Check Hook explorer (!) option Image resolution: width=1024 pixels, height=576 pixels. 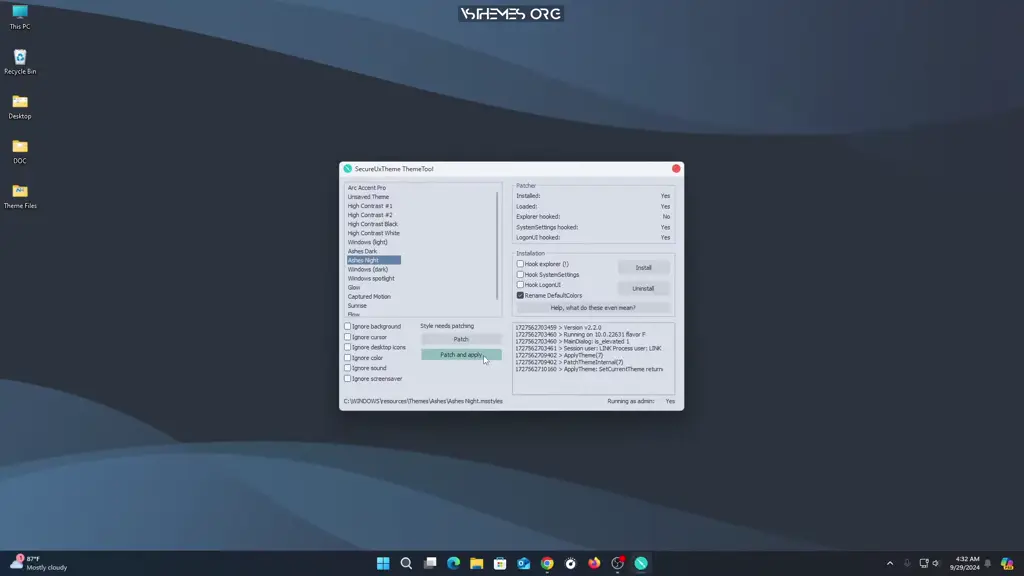520,264
